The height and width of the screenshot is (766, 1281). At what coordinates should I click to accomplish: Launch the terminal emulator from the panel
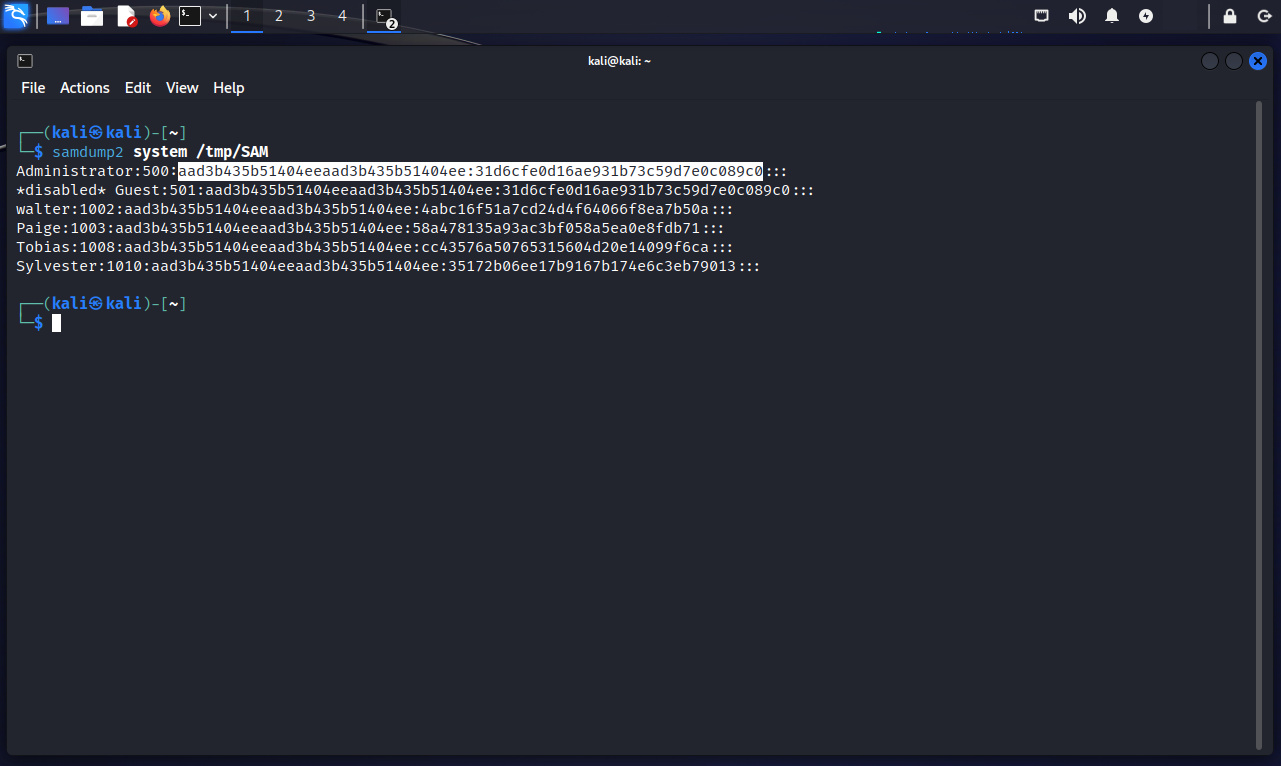[x=190, y=16]
